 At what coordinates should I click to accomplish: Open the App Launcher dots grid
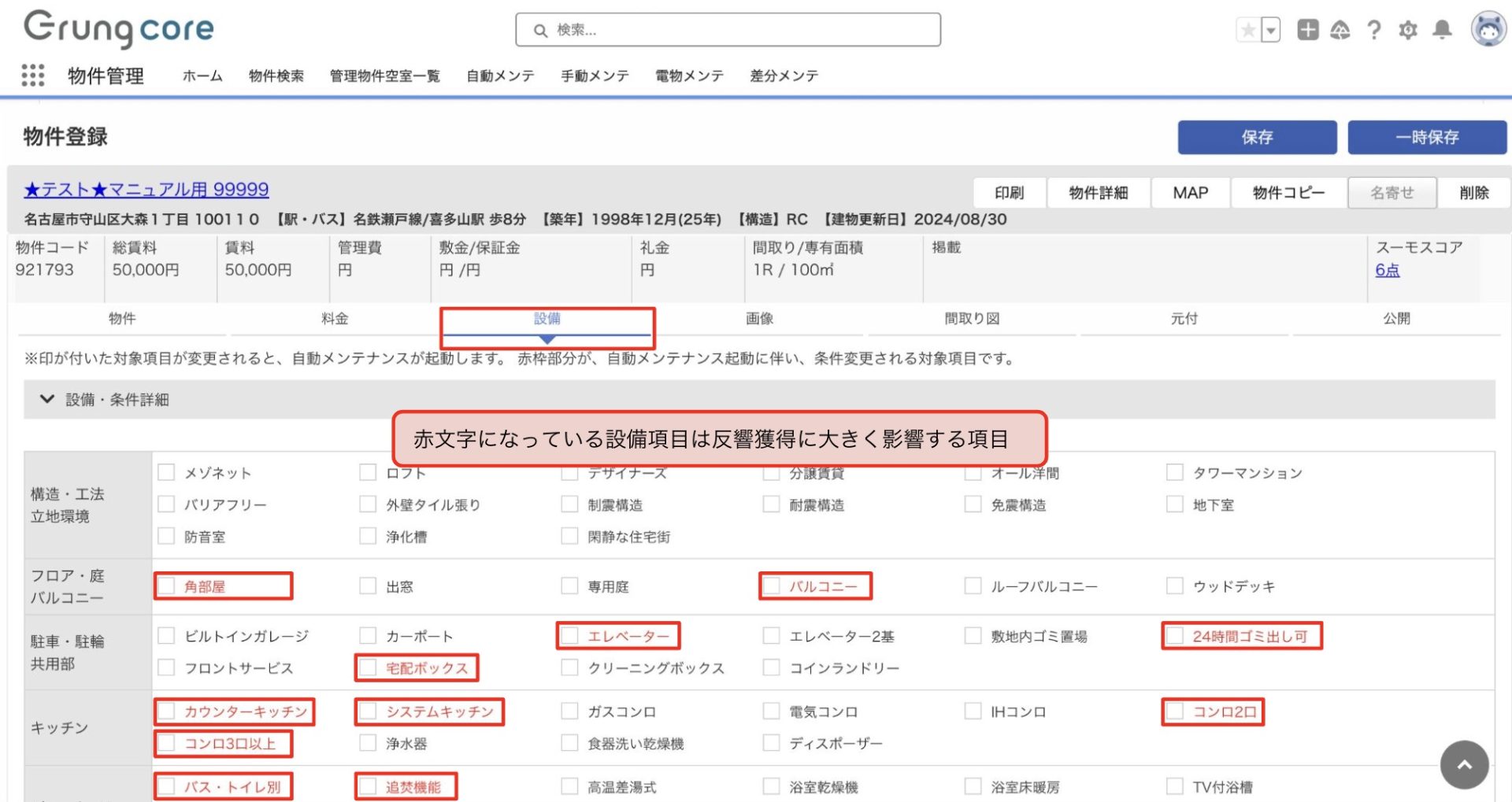(x=33, y=76)
